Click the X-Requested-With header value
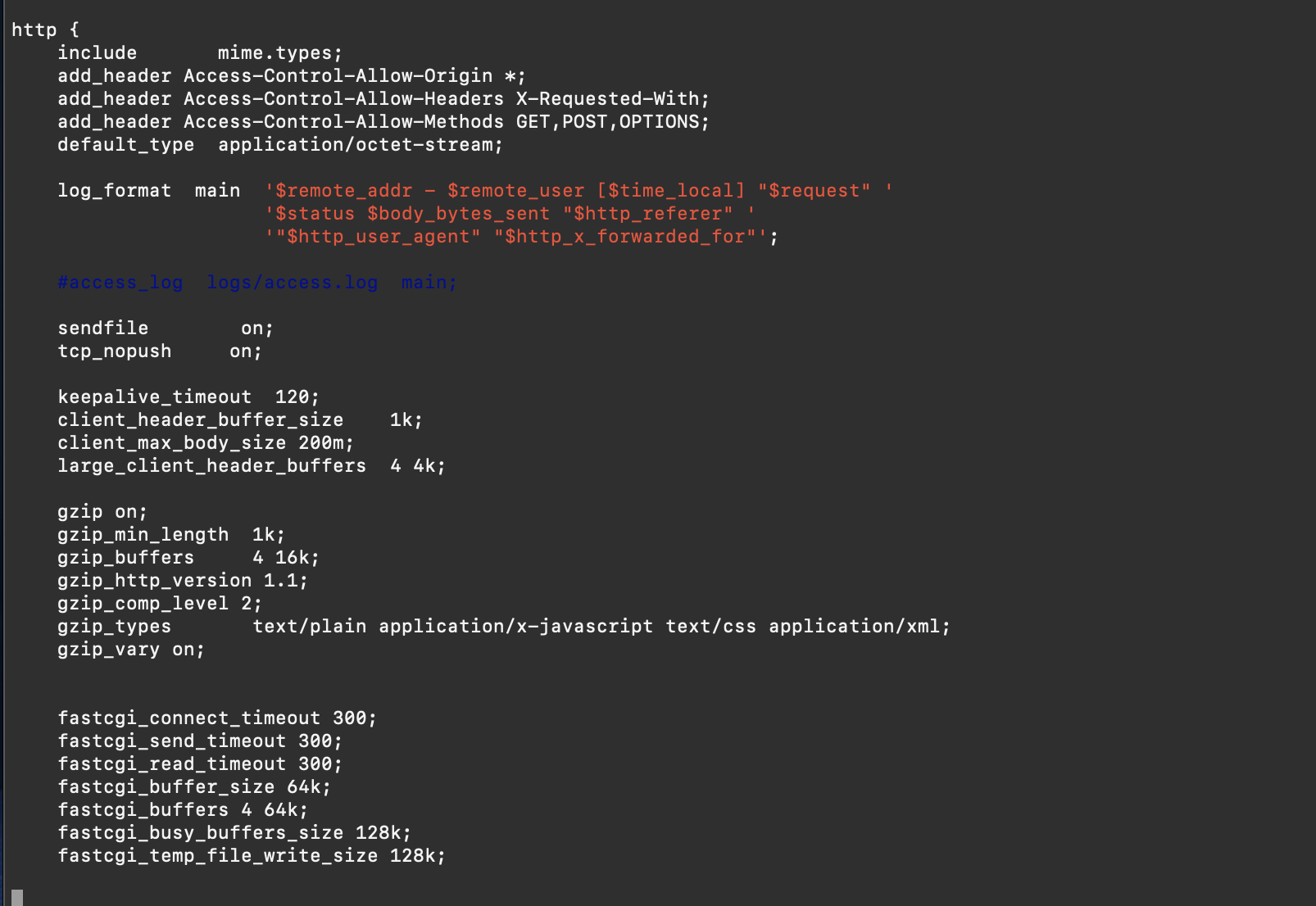Screen dimensions: 1316x906 tap(612, 99)
